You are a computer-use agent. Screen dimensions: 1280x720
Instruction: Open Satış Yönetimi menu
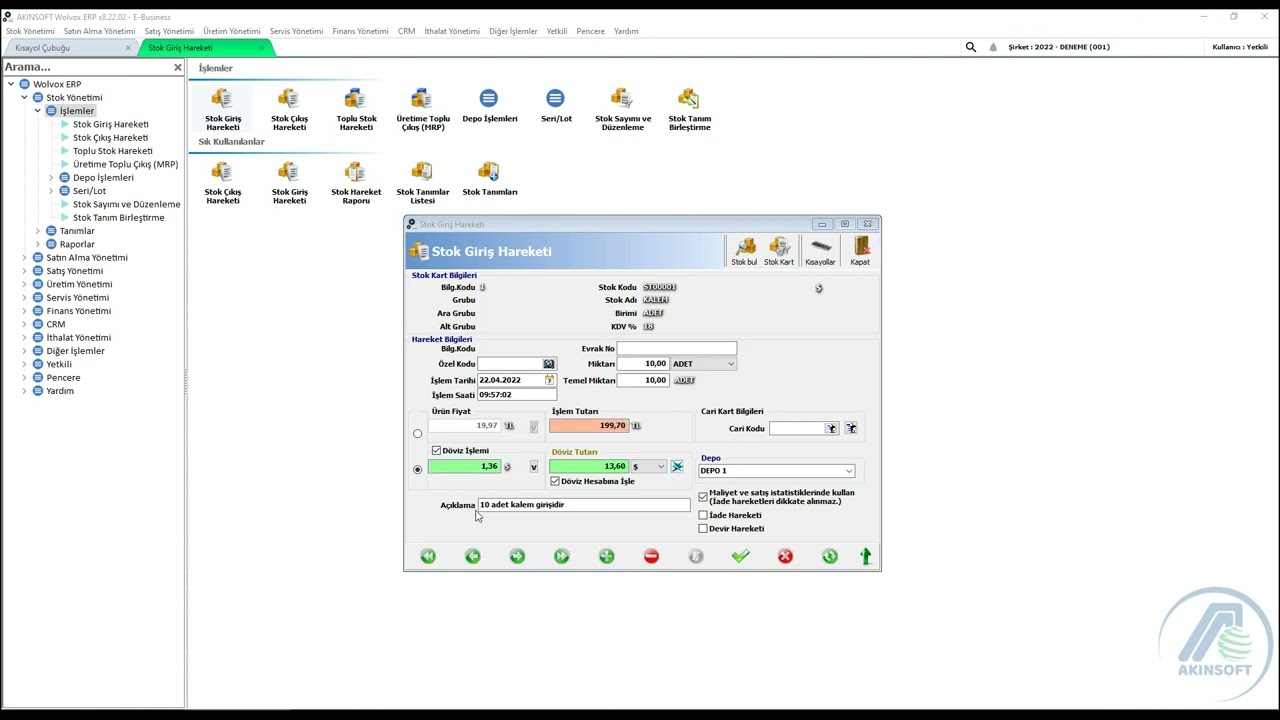[x=169, y=31]
